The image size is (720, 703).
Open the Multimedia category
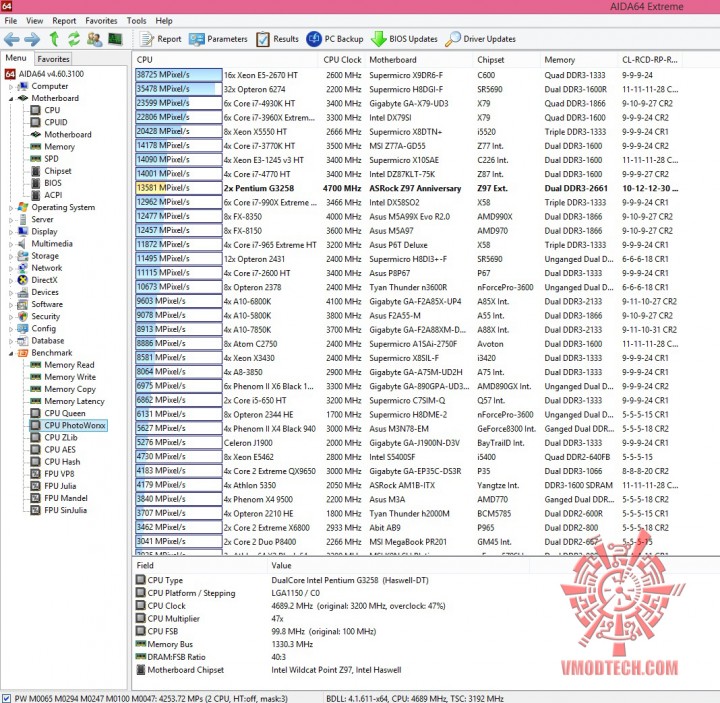tap(45, 244)
